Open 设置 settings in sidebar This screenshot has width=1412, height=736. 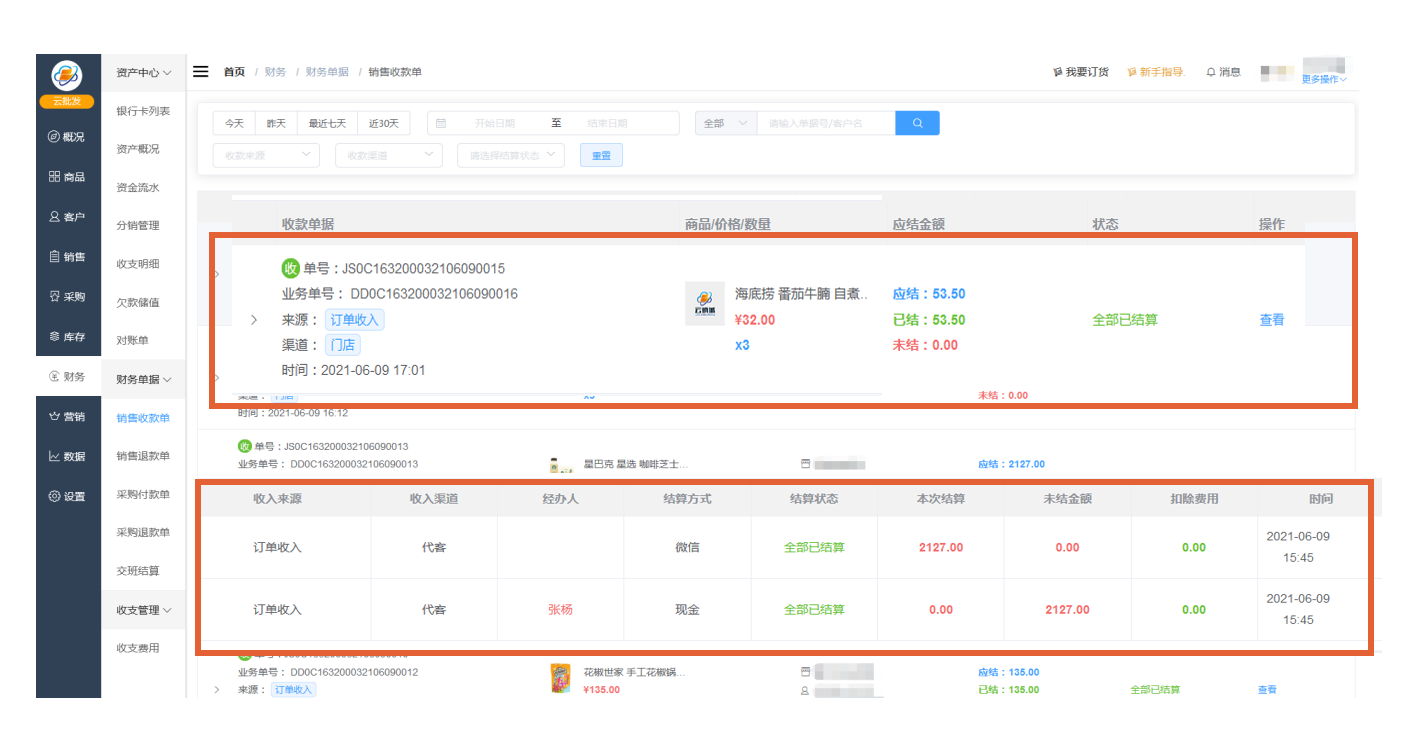click(67, 497)
